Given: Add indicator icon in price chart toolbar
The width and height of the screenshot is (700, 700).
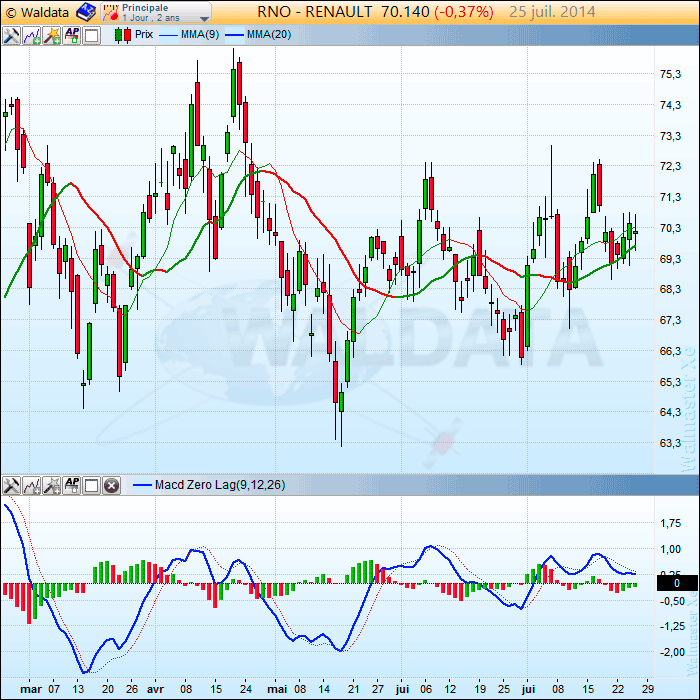Looking at the screenshot, I should tap(32, 35).
